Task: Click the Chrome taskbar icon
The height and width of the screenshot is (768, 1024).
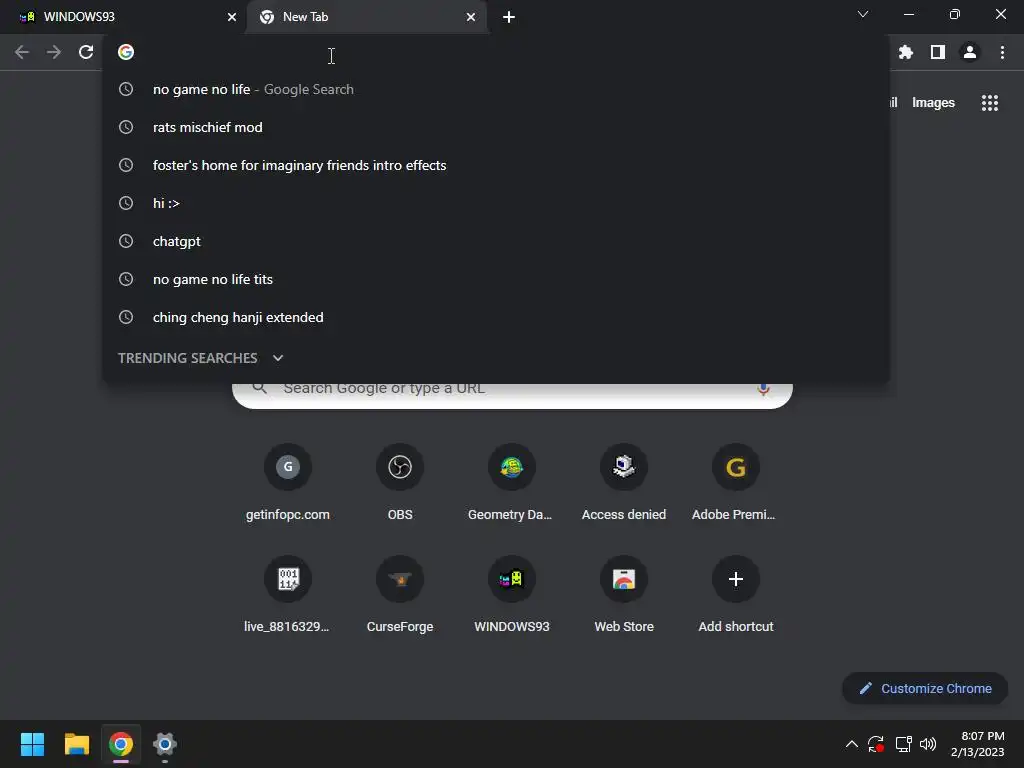Action: (121, 744)
